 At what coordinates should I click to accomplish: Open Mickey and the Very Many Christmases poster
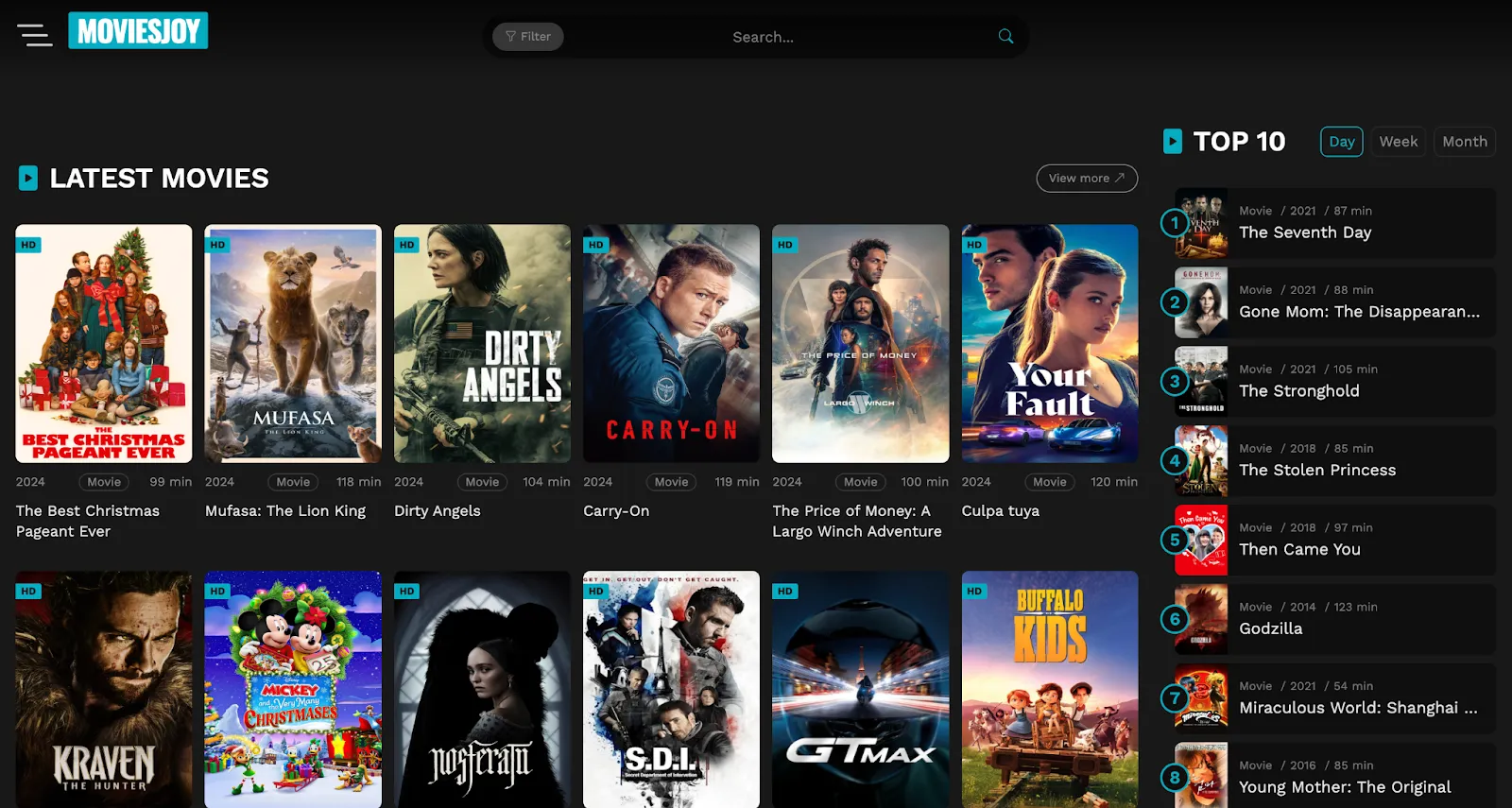click(x=293, y=689)
